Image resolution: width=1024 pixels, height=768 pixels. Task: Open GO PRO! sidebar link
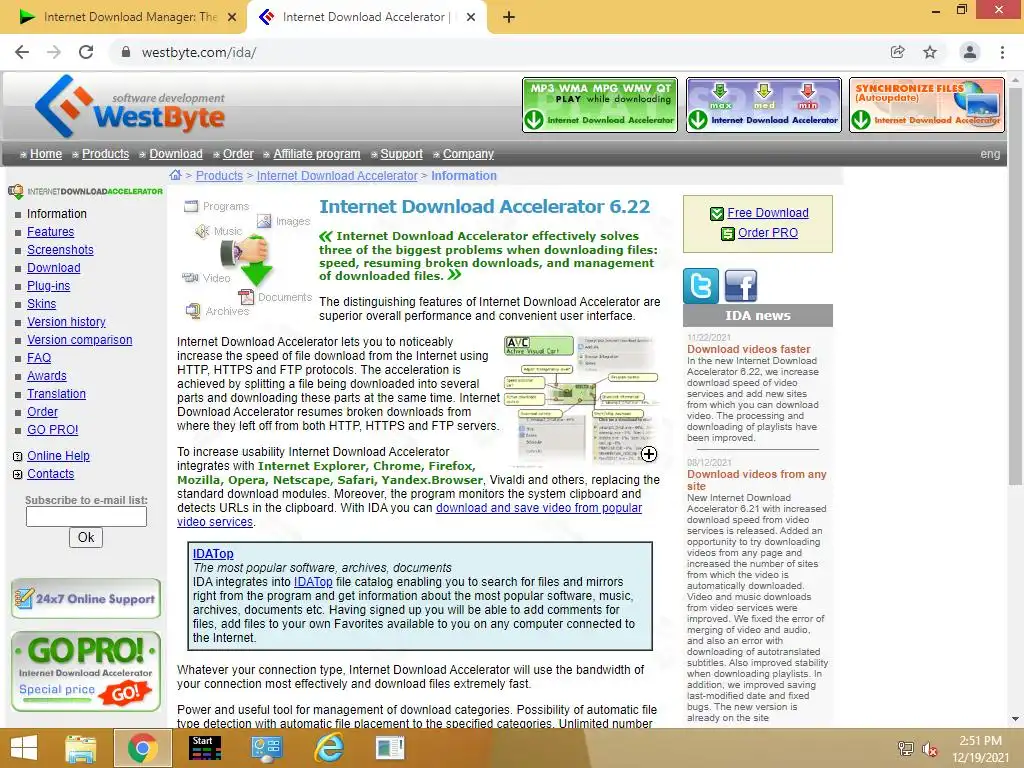tap(52, 430)
